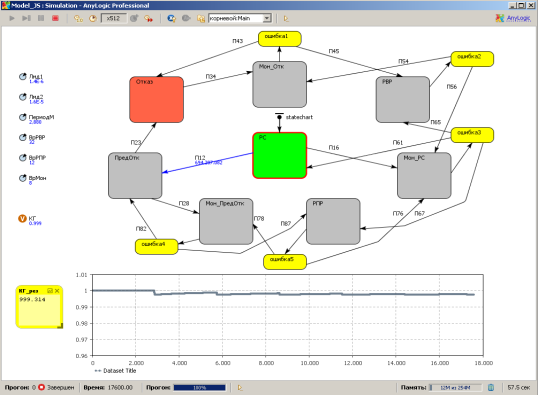Image resolution: width=538 pixels, height=395 pixels.
Task: Select the yellow ошибка1 state
Action: click(280, 39)
